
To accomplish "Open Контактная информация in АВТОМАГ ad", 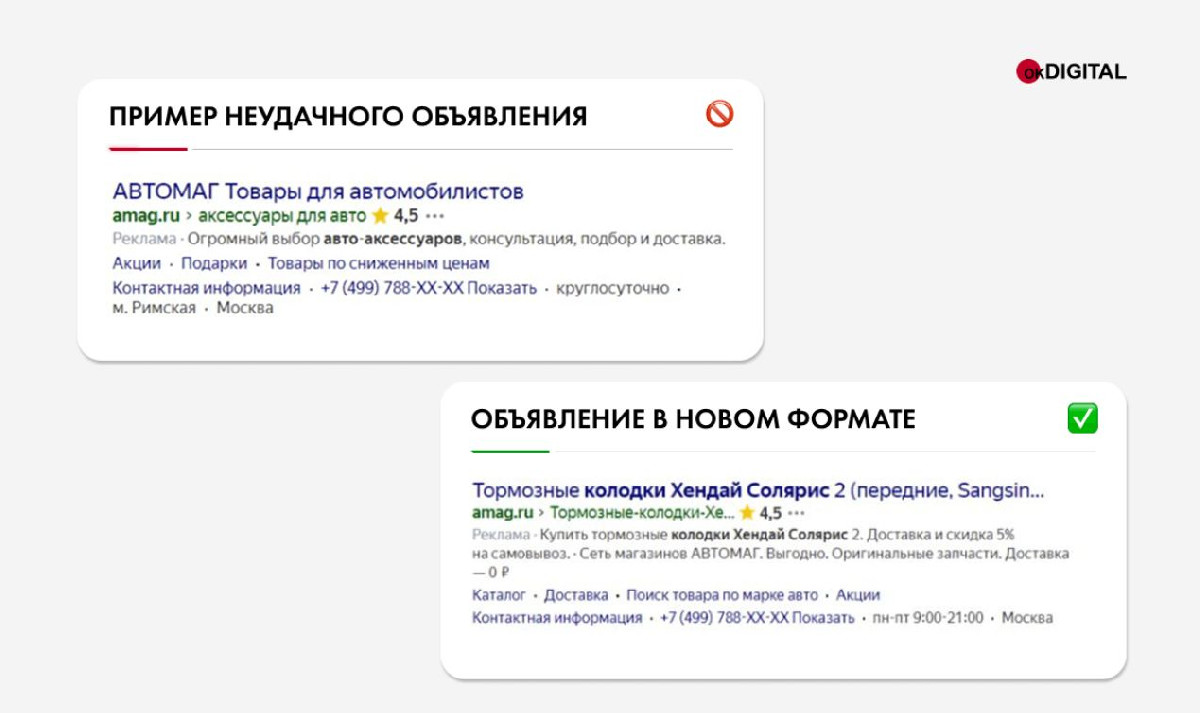I will click(x=206, y=288).
